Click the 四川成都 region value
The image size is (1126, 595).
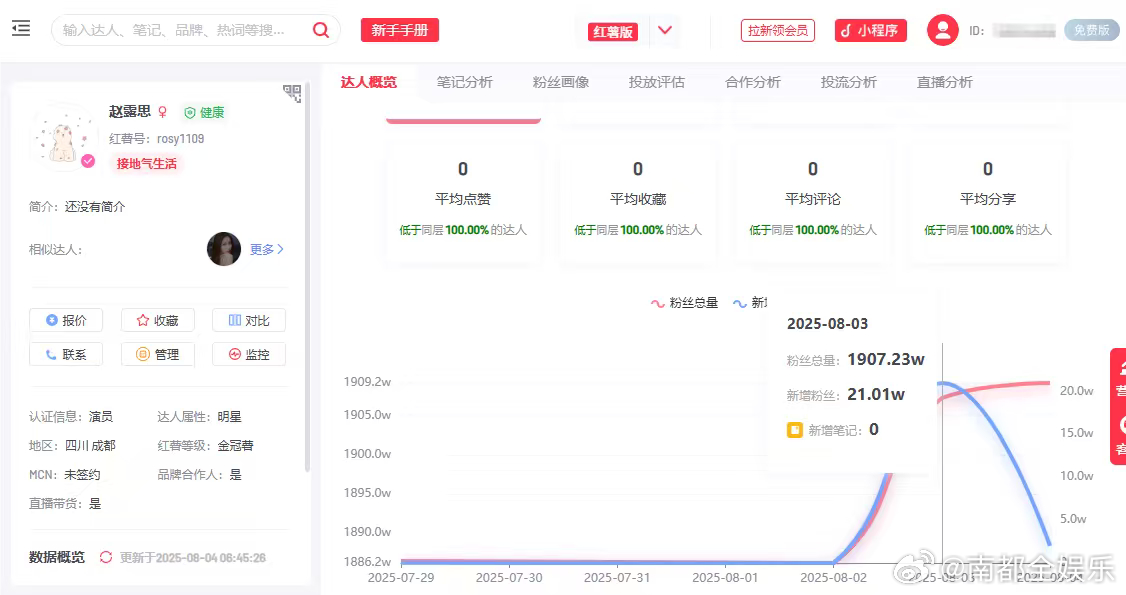coord(90,446)
